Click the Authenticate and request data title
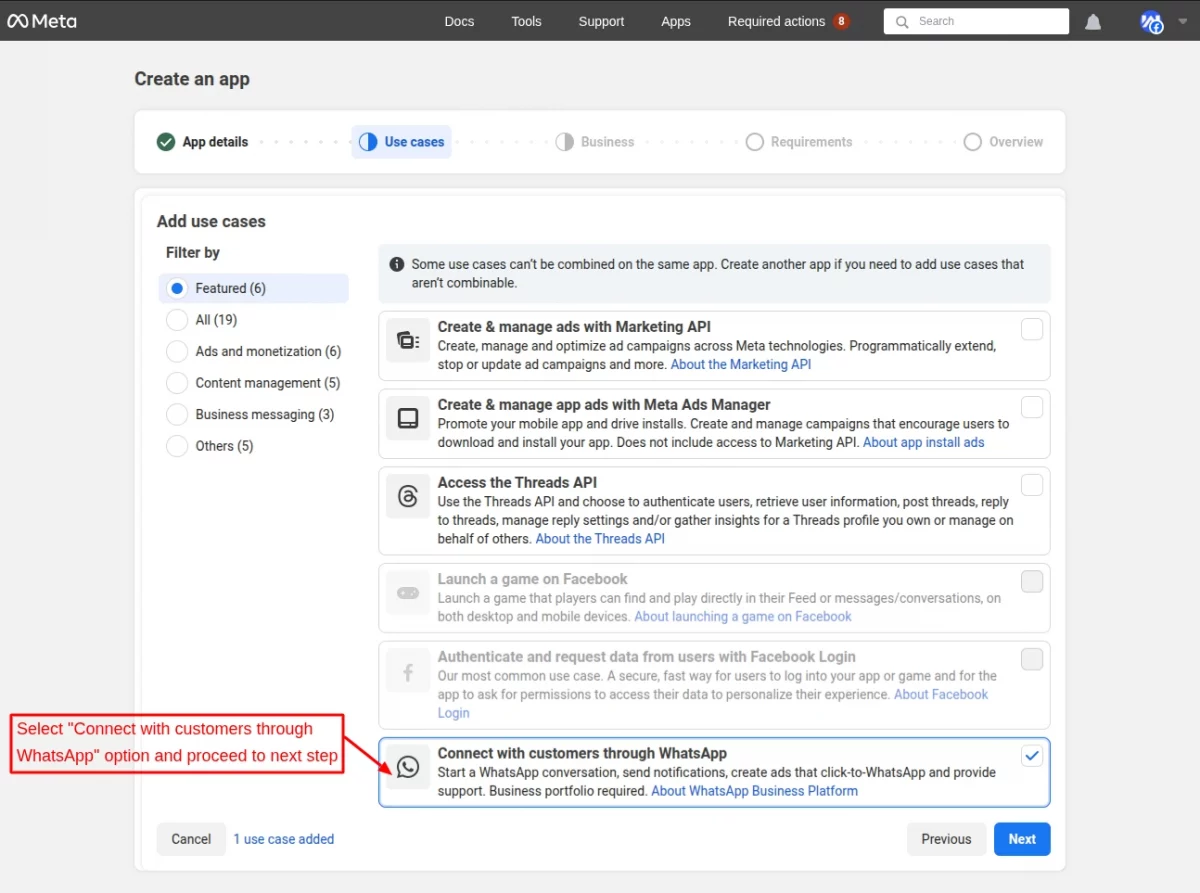Viewport: 1200px width, 893px height. 646,657
